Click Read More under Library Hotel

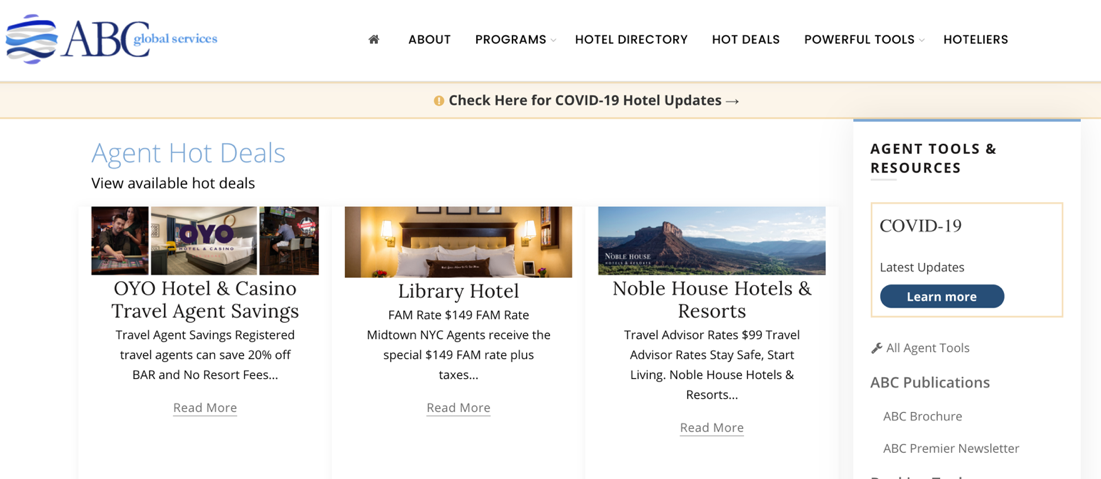coord(458,408)
